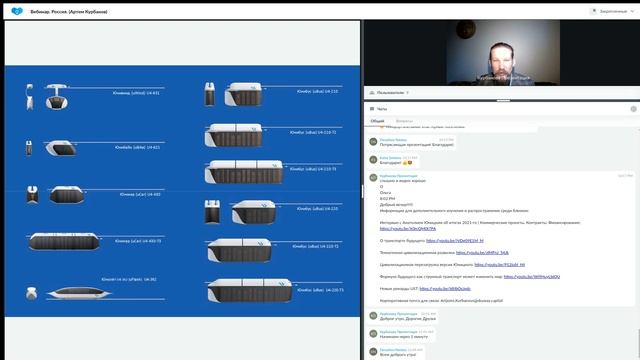Open the 'Формула будущего' youtu.be link
640x360 pixels.
click(532, 277)
